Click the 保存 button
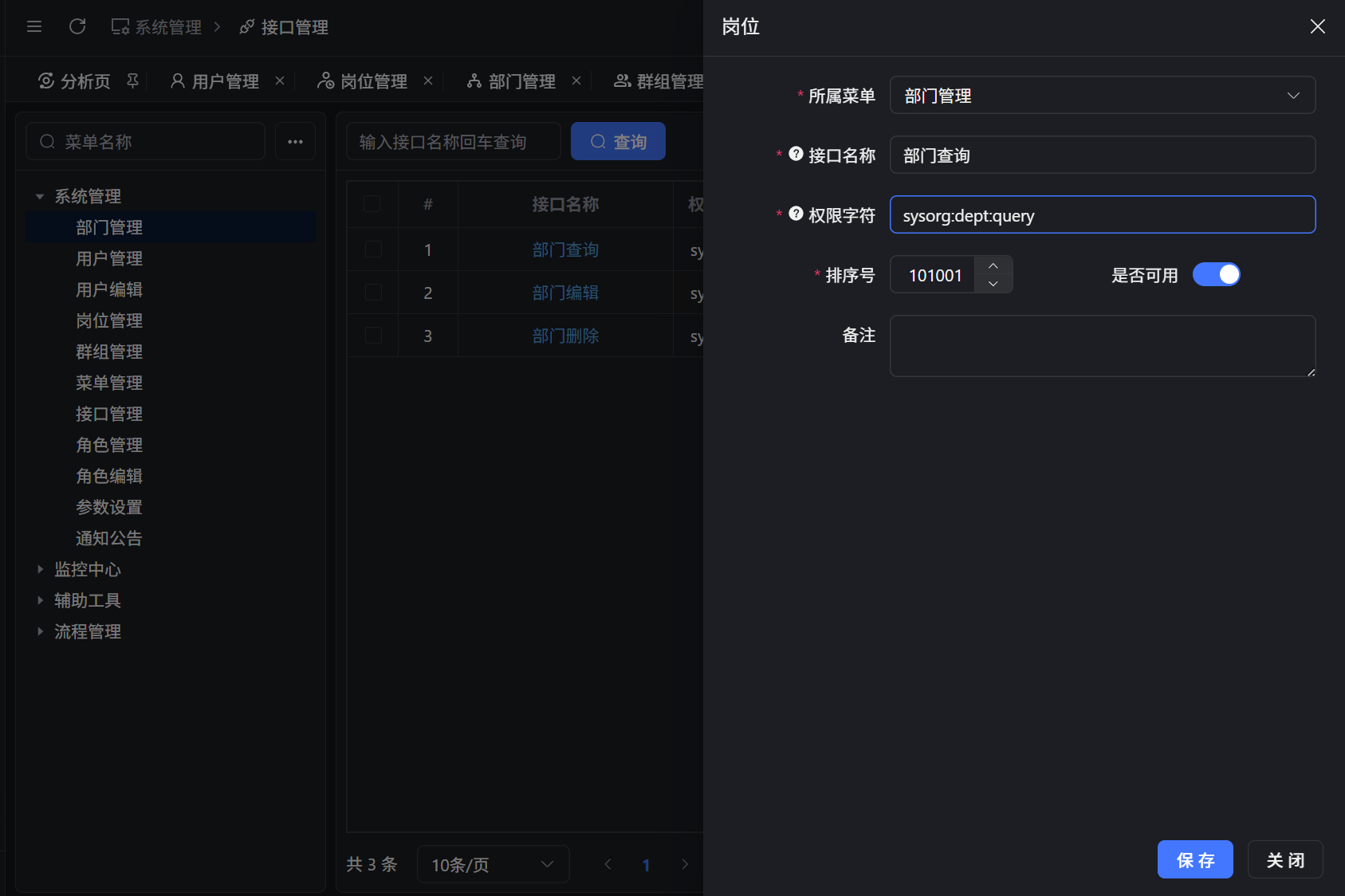This screenshot has height=896, width=1345. [x=1194, y=859]
